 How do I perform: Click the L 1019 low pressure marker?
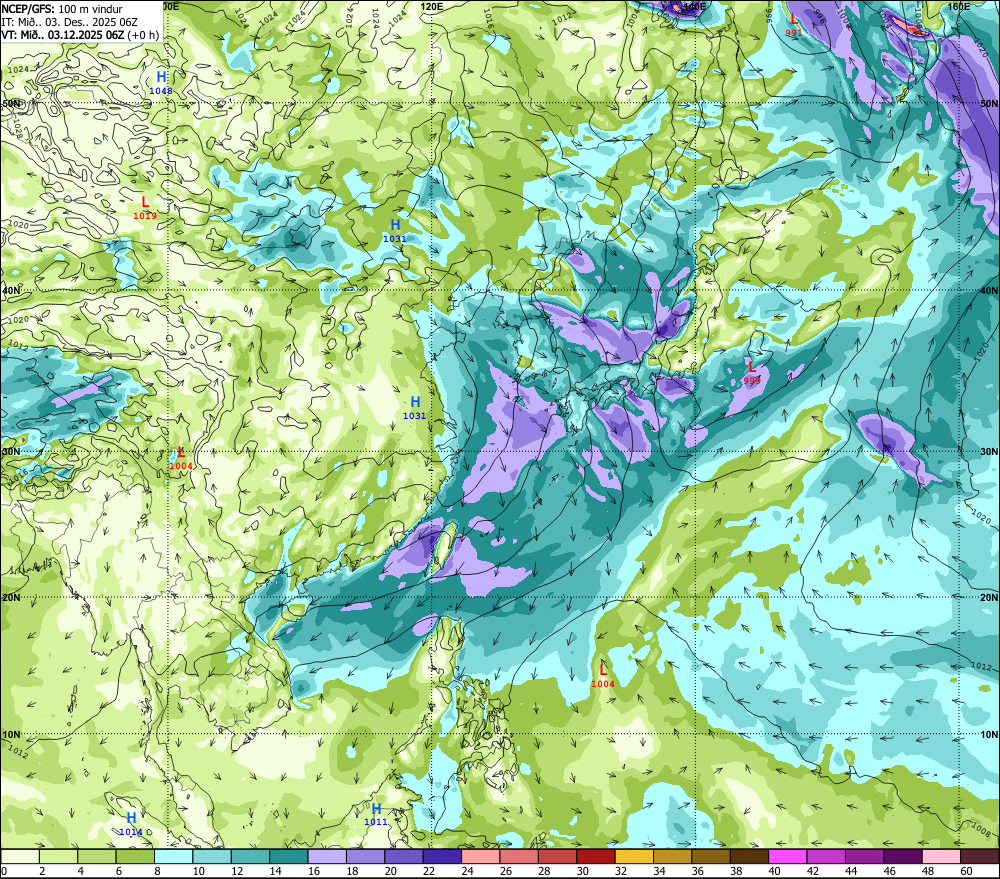tap(145, 208)
